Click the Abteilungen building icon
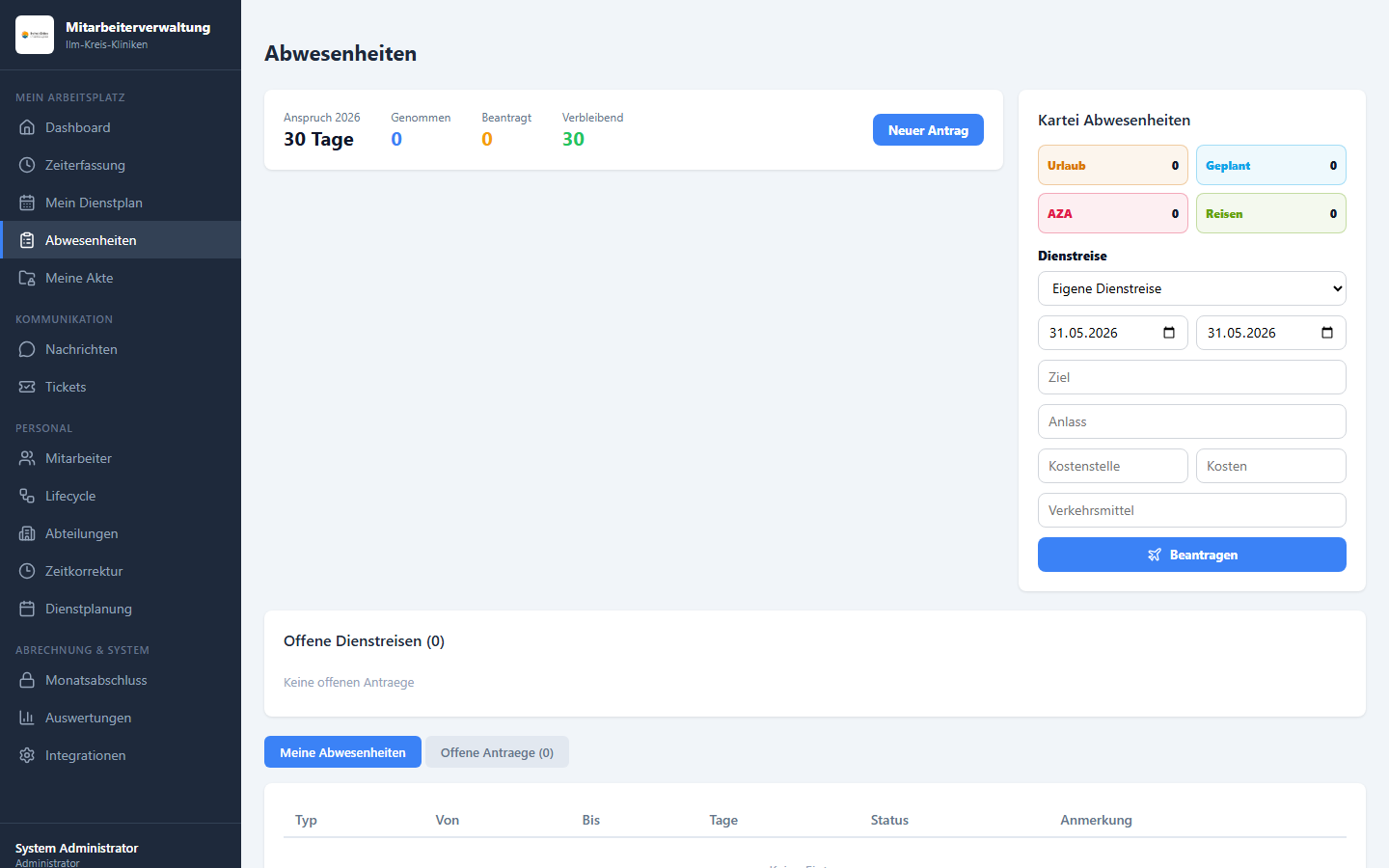 27,533
